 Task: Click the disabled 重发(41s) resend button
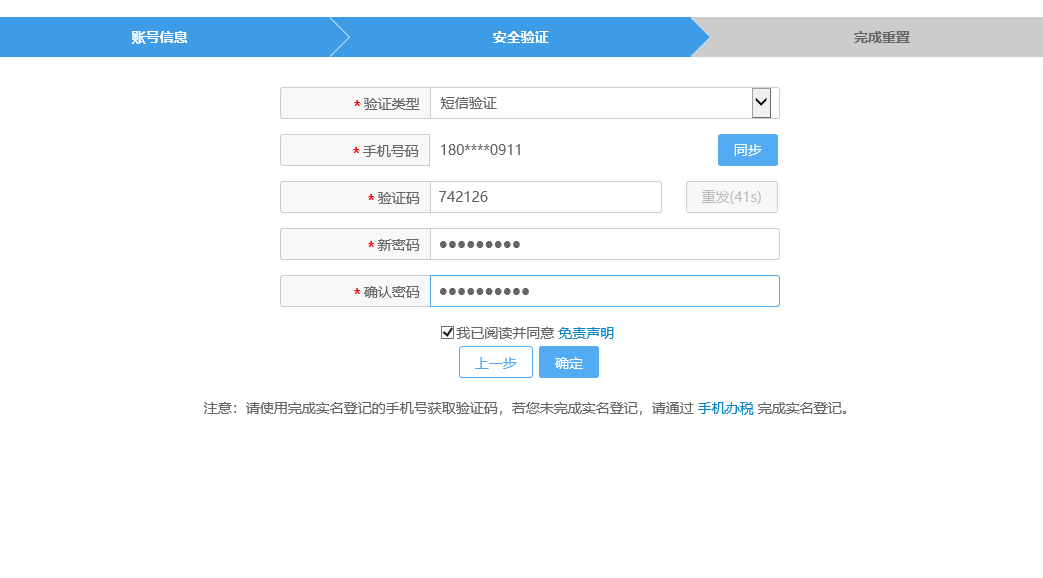(x=732, y=197)
